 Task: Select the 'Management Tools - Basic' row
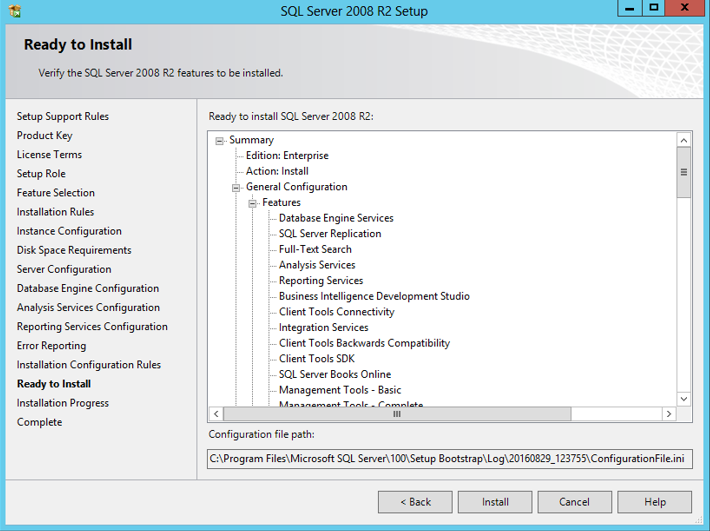pos(340,390)
